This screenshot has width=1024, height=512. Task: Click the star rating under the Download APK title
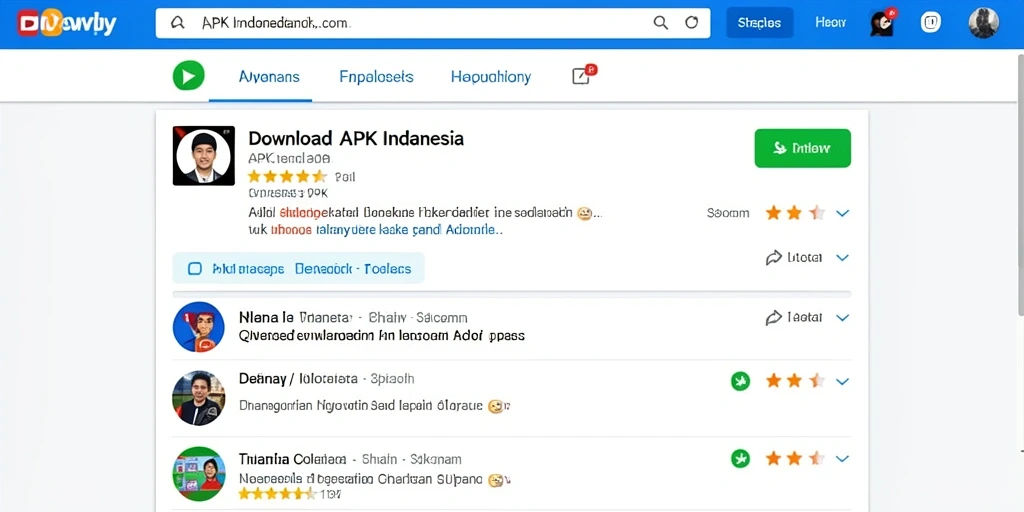tap(287, 176)
